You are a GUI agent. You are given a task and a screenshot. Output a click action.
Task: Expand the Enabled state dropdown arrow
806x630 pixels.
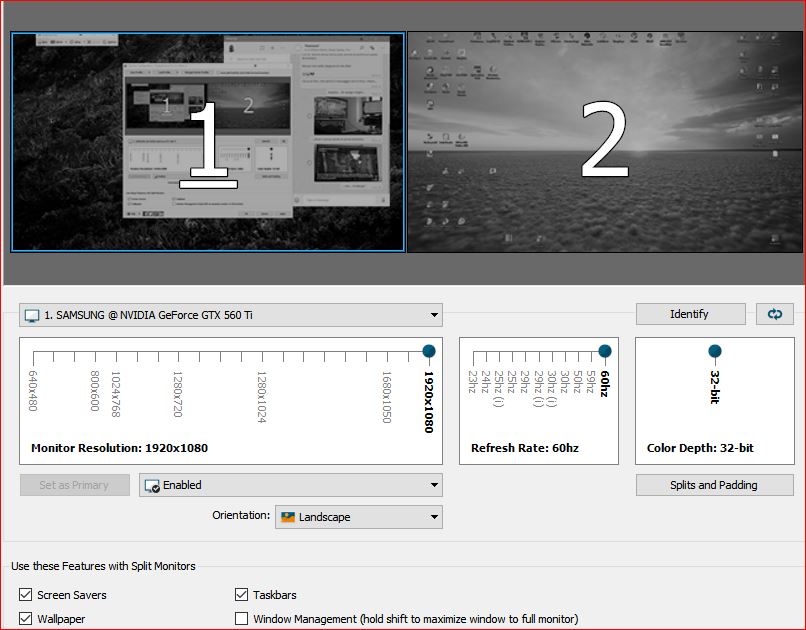(434, 485)
